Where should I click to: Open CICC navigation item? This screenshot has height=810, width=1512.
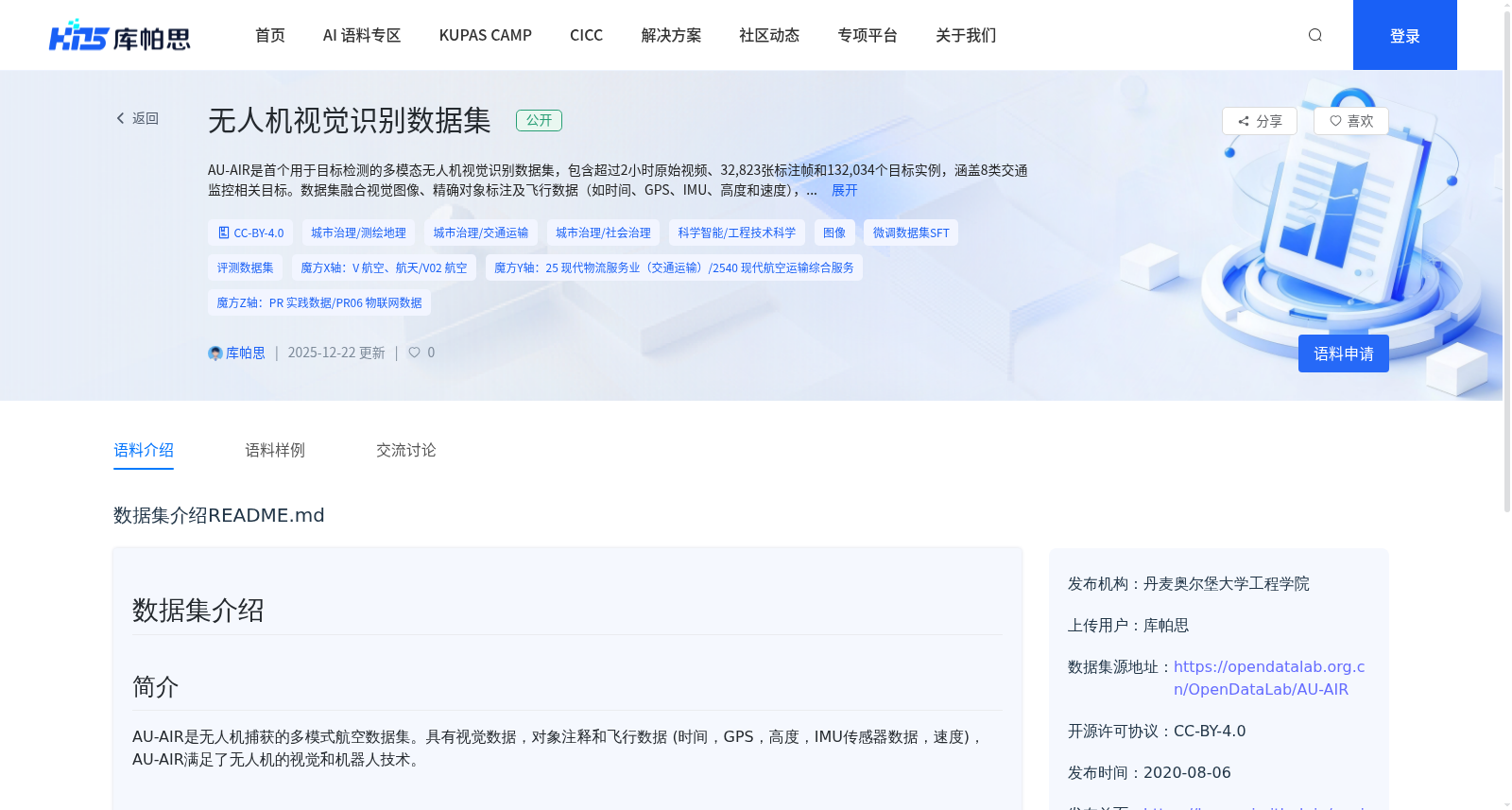pyautogui.click(x=586, y=35)
